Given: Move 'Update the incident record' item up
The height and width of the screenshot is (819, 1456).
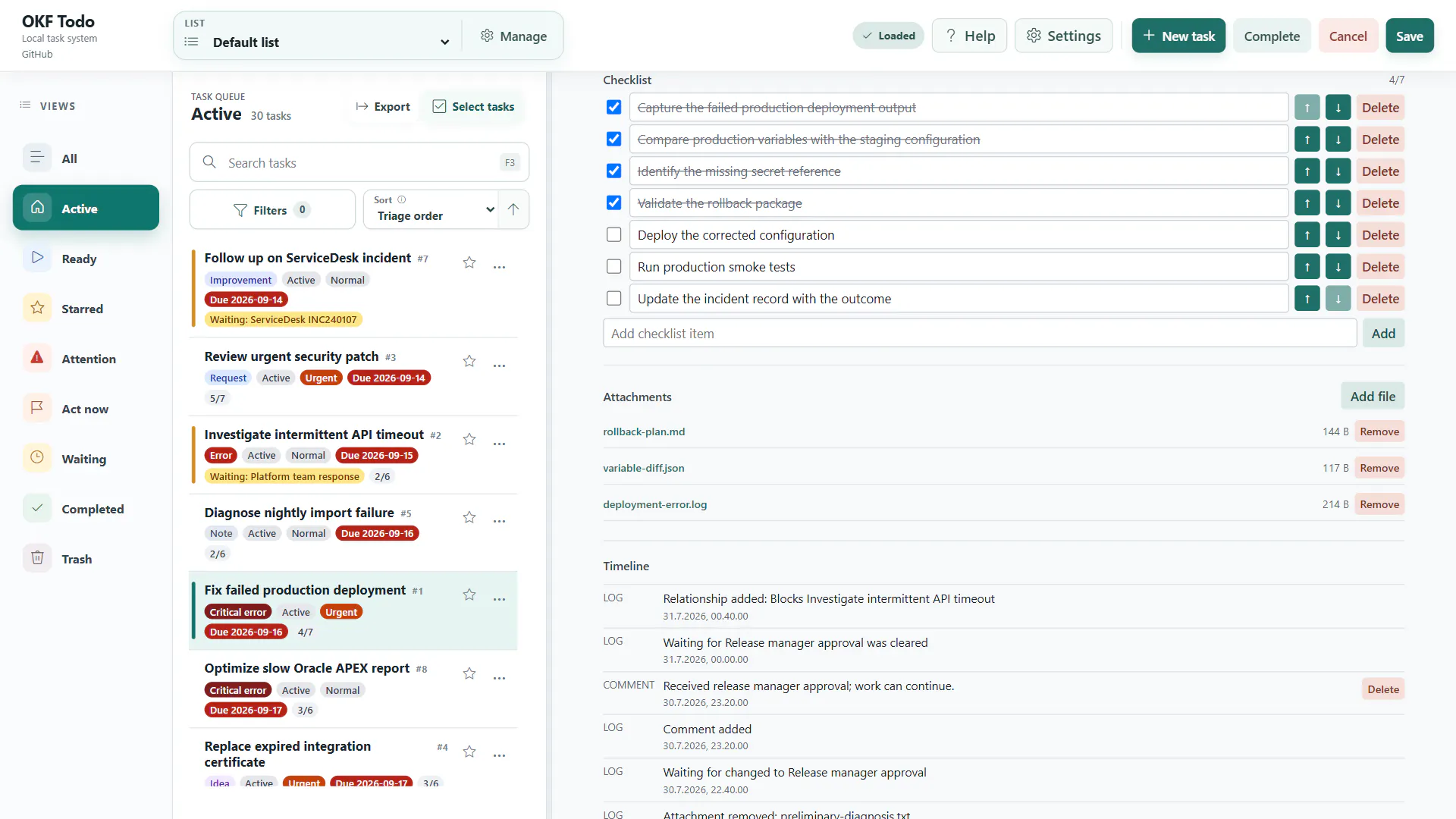Looking at the screenshot, I should pos(1307,299).
